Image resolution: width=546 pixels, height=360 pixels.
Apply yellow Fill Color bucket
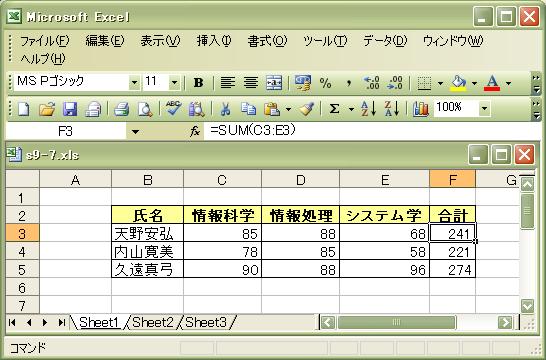[x=458, y=83]
